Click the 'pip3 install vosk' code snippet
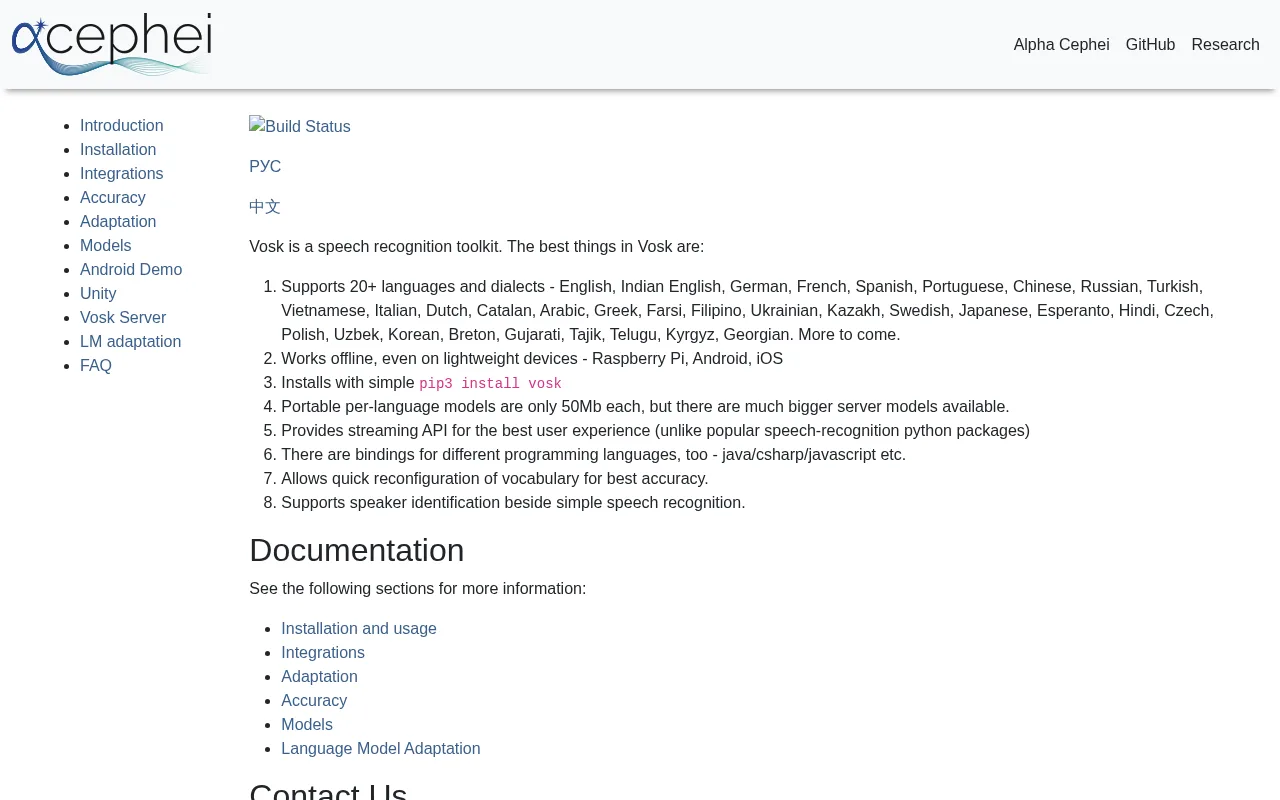 click(490, 384)
